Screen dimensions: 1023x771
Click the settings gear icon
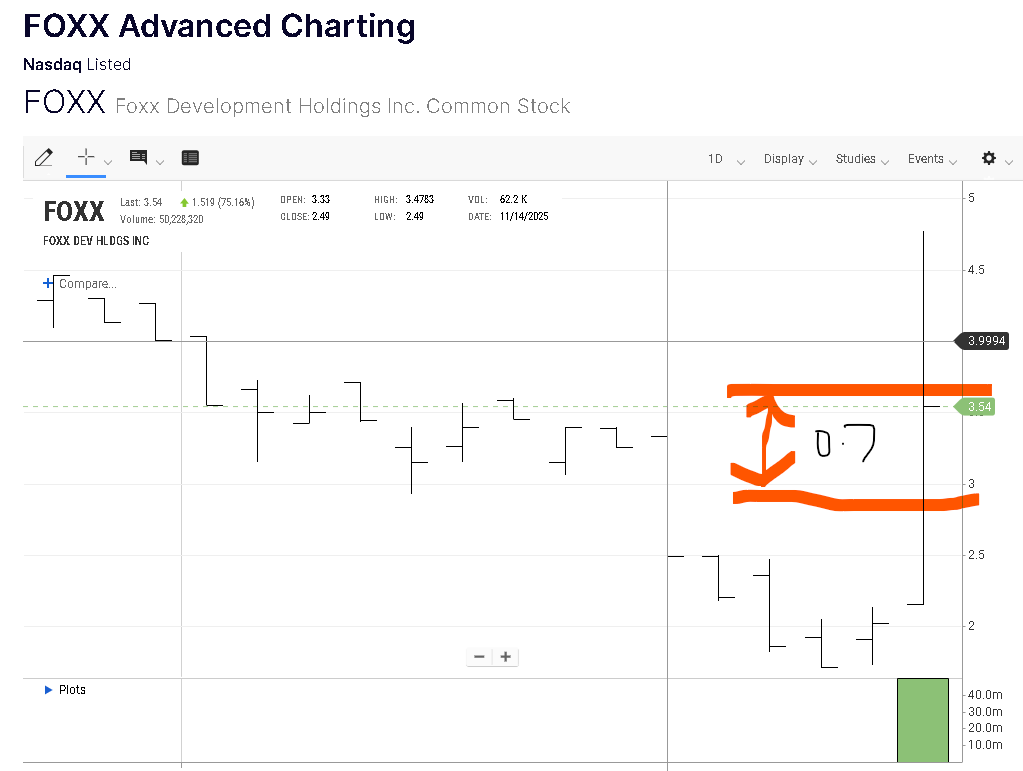[x=989, y=158]
